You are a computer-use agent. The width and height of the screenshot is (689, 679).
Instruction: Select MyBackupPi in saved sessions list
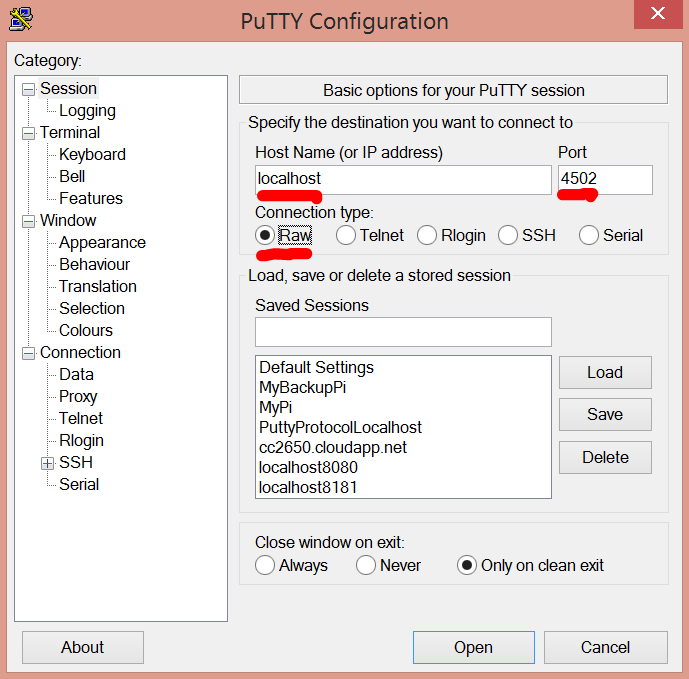[x=302, y=388]
